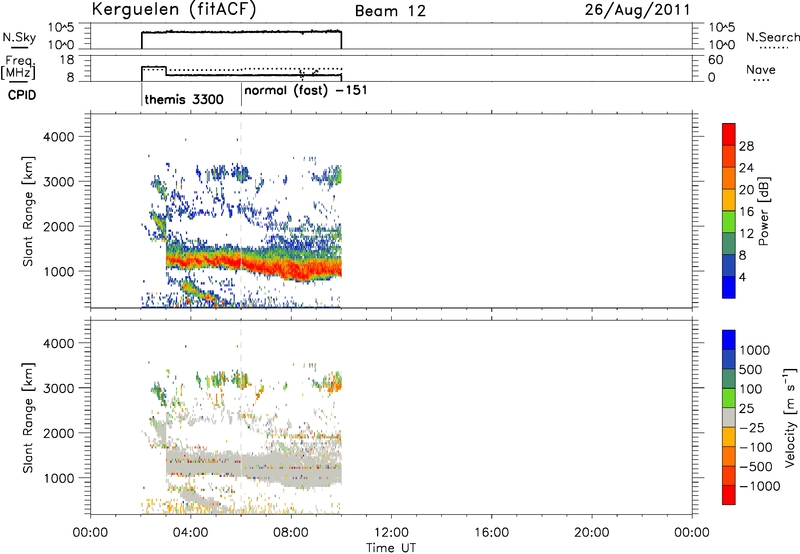Click the 'CPID' row label

[x=22, y=95]
